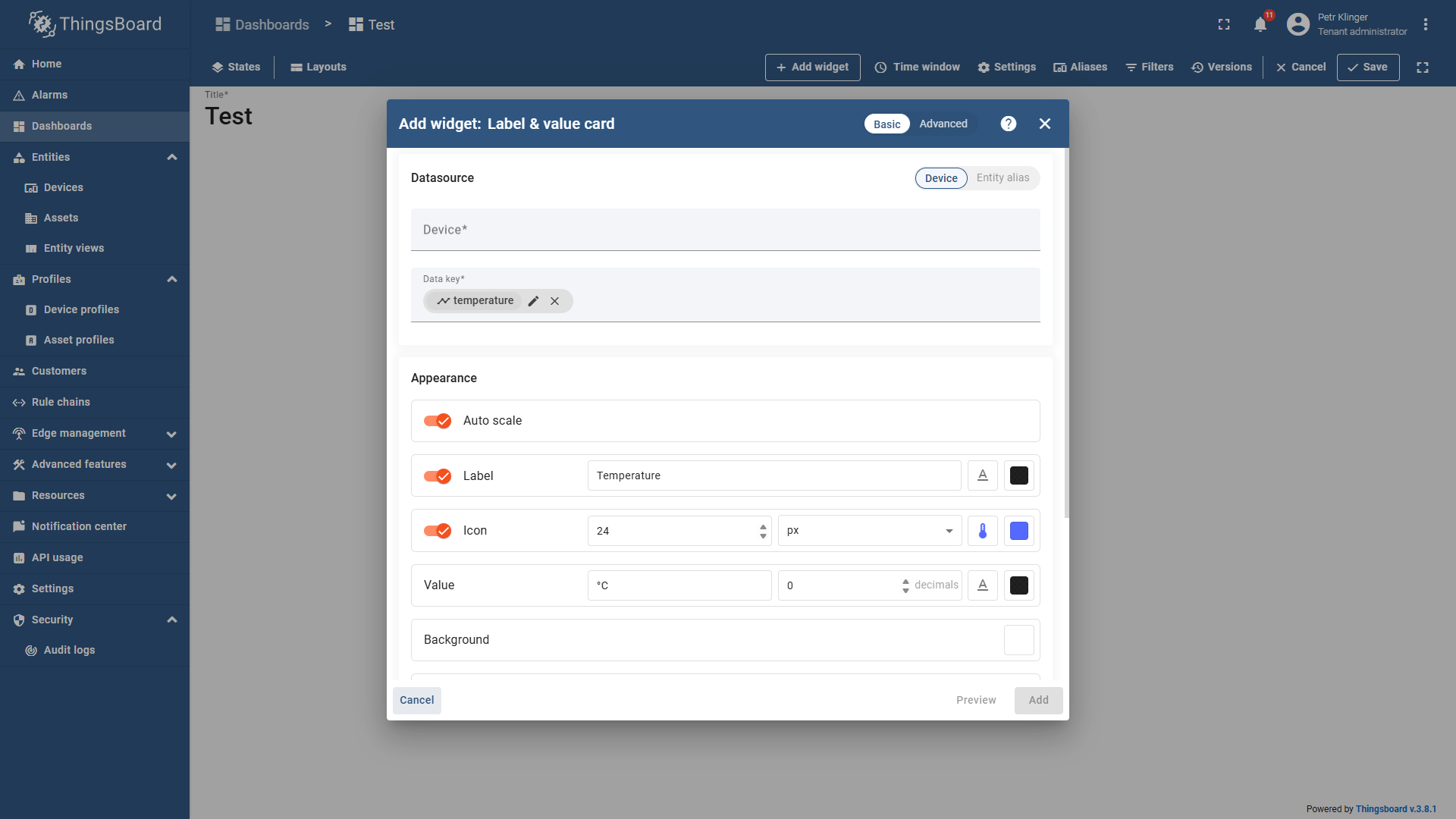
Task: Edit the temperature data key
Action: click(x=533, y=300)
